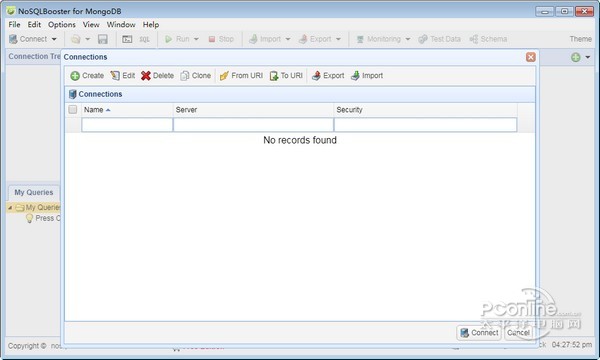
Task: Open the Options menu
Action: coord(62,24)
